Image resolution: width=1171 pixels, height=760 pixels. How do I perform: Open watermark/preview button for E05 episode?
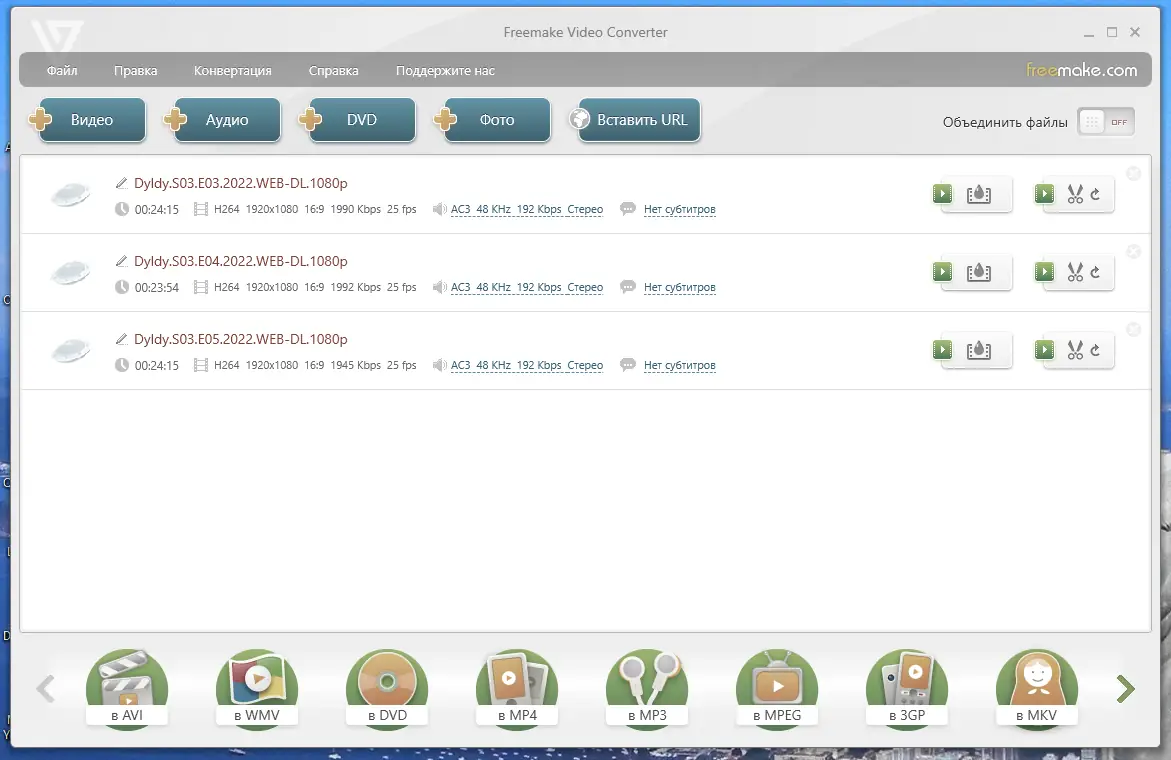click(x=973, y=350)
